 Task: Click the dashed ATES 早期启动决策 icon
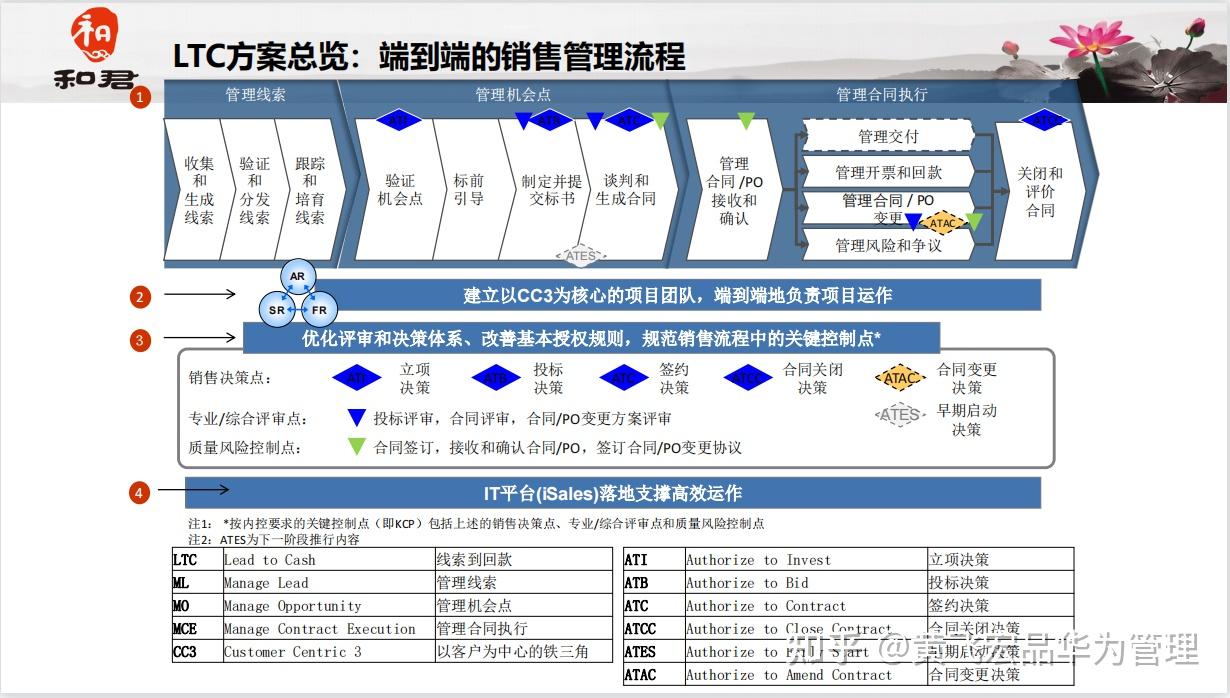(899, 415)
